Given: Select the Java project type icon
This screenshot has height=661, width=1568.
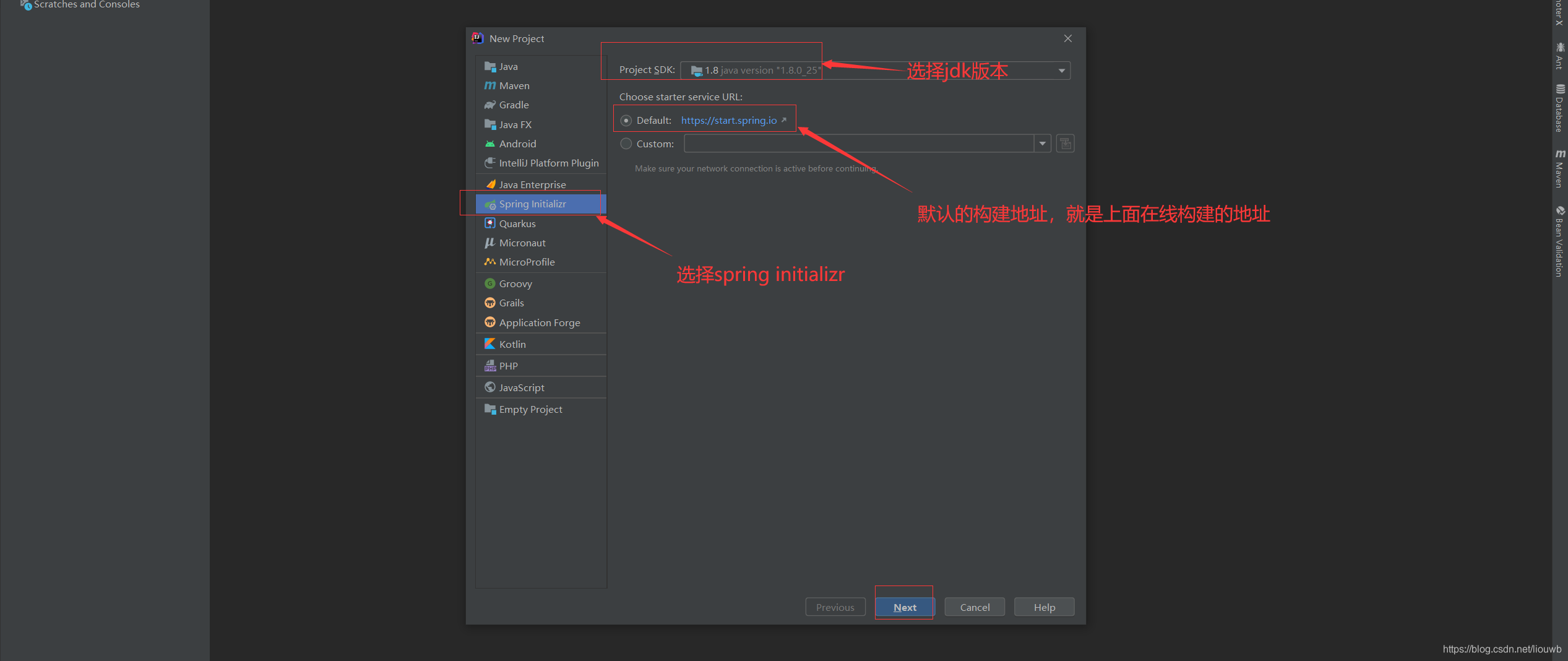Looking at the screenshot, I should point(490,66).
